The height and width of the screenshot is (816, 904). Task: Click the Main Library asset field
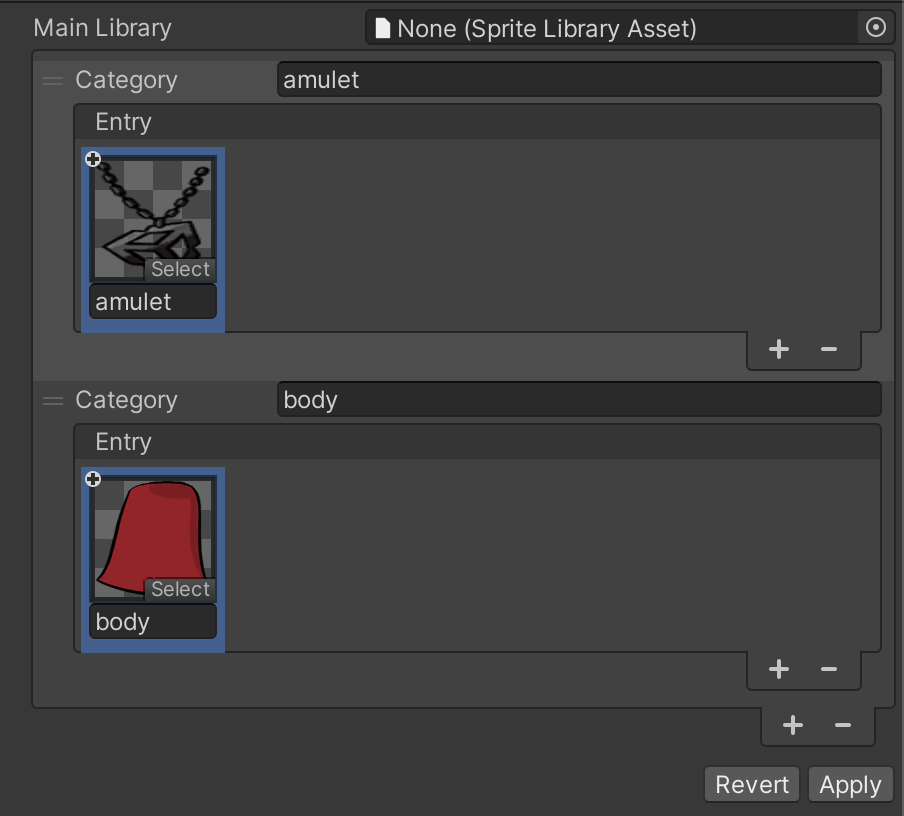click(612, 28)
